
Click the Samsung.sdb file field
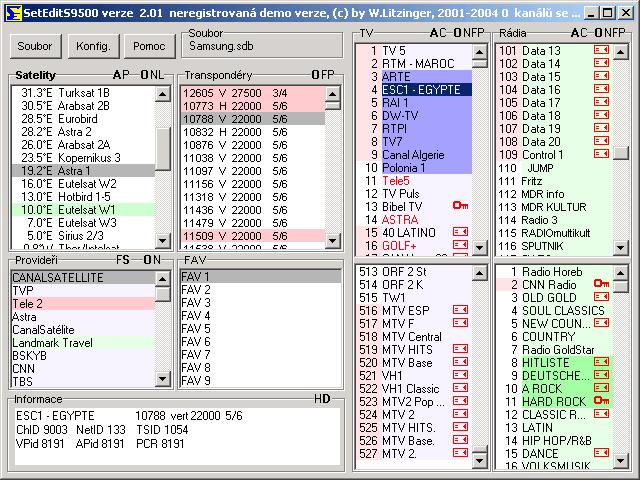262,46
